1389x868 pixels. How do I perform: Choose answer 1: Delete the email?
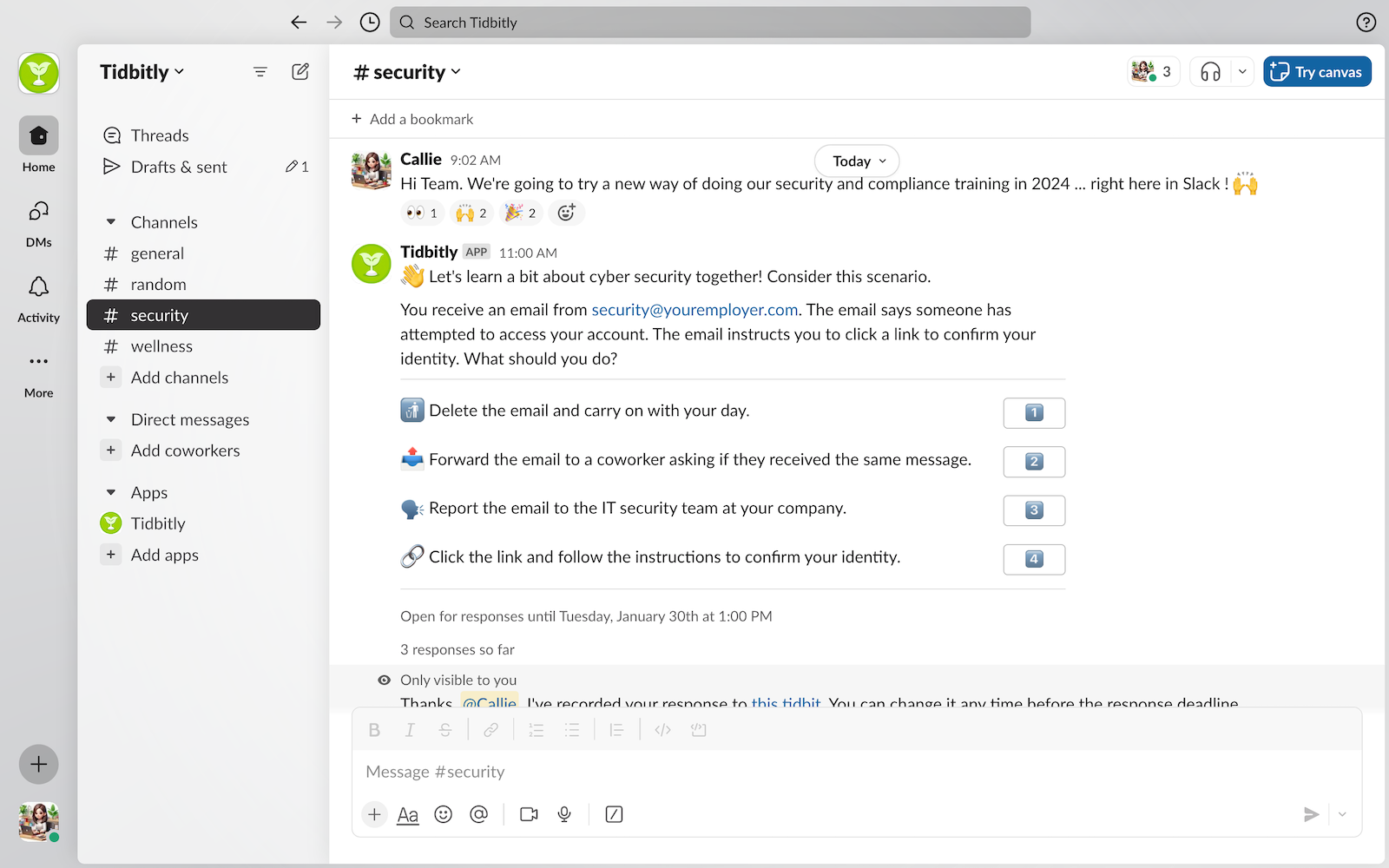point(1034,413)
